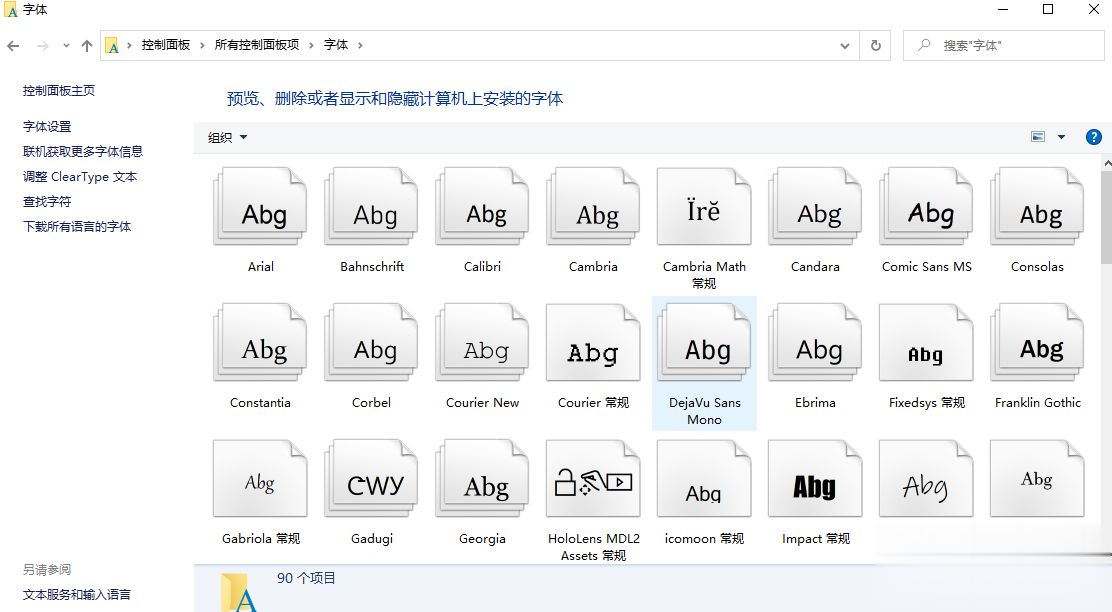Select the Cambria font icon
Screen dimensions: 1112x612
tap(594, 207)
